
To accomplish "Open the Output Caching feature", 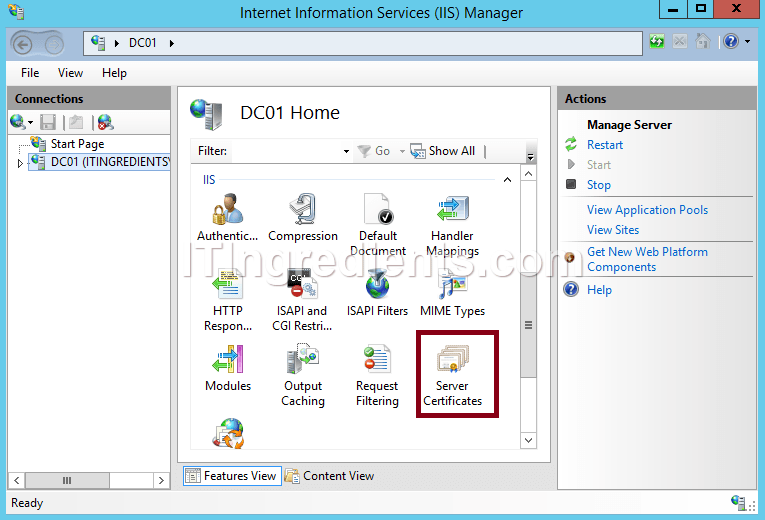I will 302,375.
